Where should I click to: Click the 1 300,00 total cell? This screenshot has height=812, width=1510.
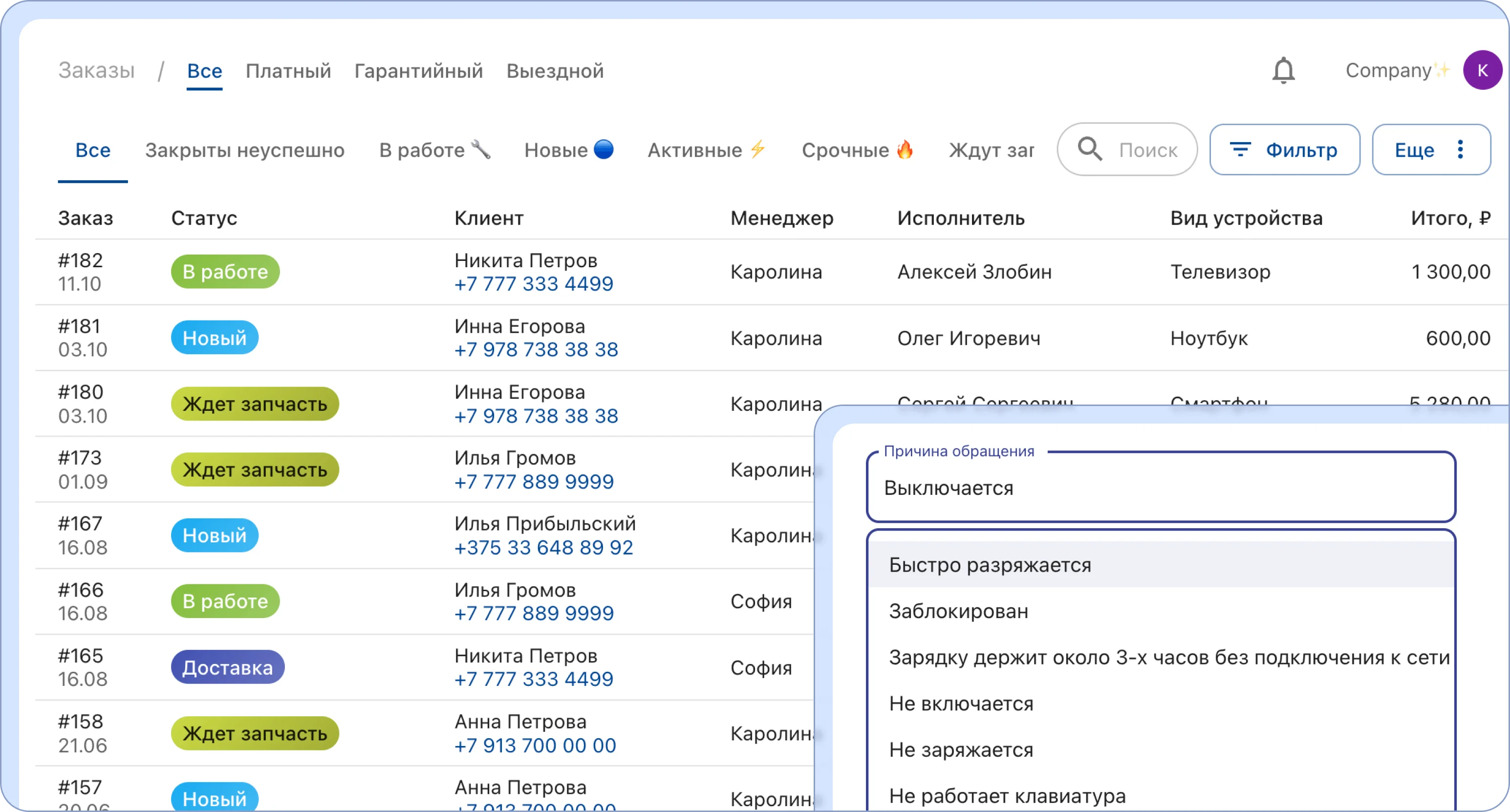point(1451,272)
